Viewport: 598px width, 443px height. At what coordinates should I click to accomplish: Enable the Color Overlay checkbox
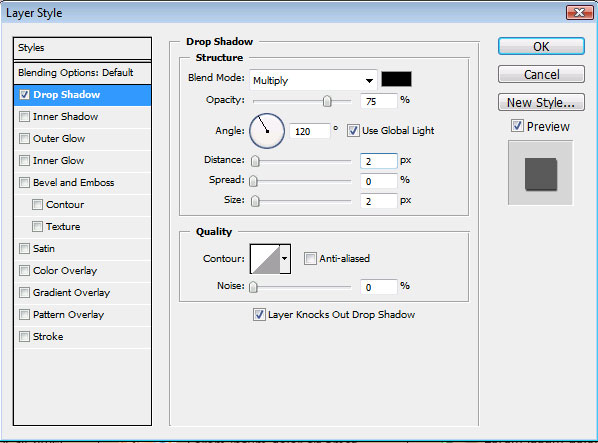pos(24,271)
